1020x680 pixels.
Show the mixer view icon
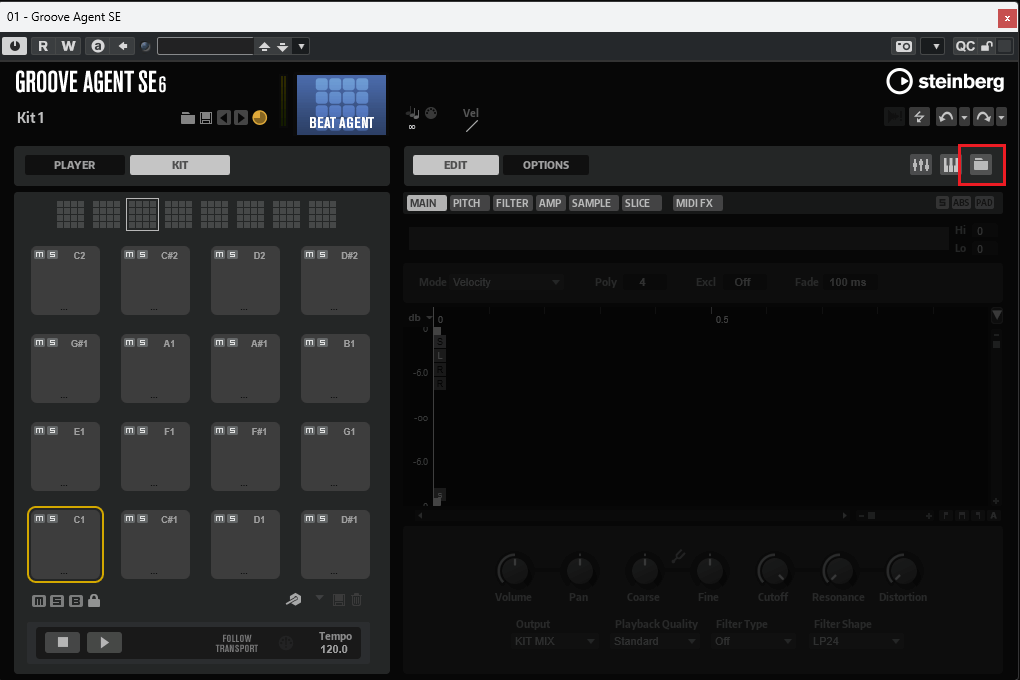click(921, 165)
